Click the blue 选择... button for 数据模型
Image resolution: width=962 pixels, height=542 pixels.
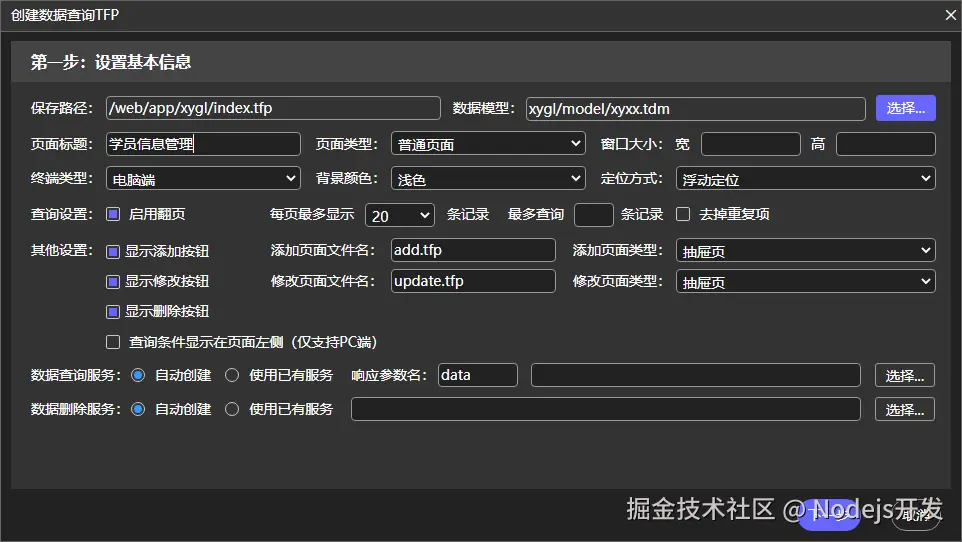(906, 108)
